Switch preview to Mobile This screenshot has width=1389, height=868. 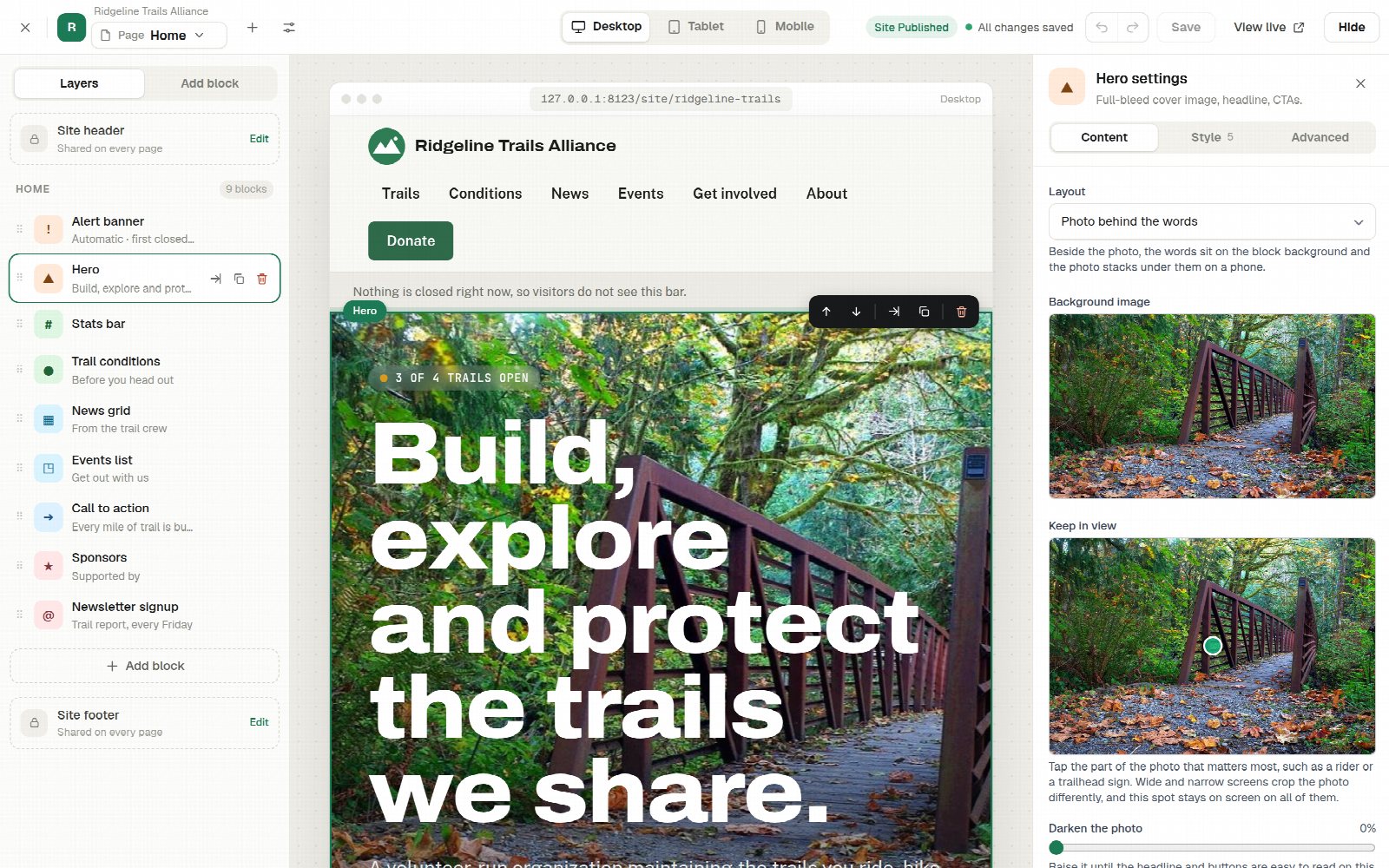pyautogui.click(x=784, y=27)
